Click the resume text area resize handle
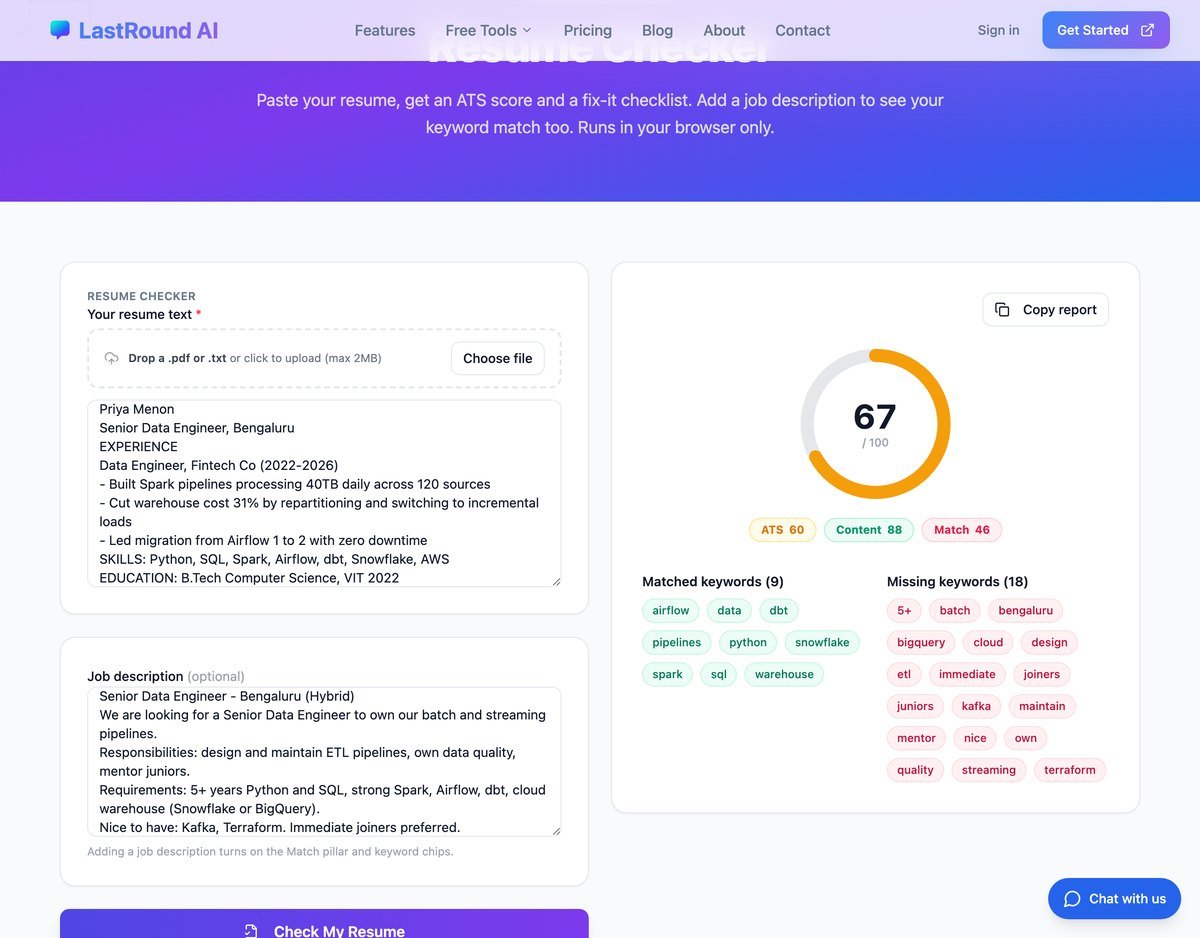This screenshot has height=938, width=1200. click(x=555, y=581)
